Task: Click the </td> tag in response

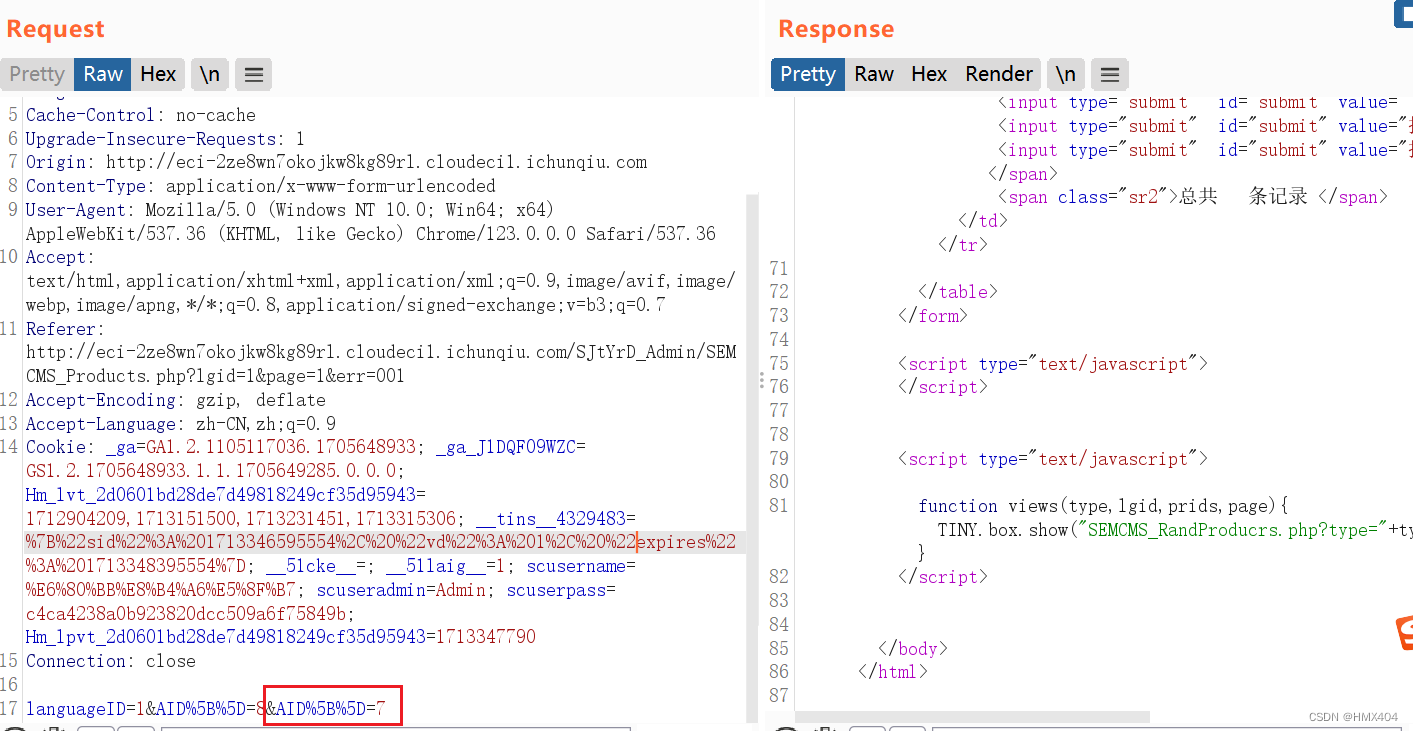Action: click(983, 221)
